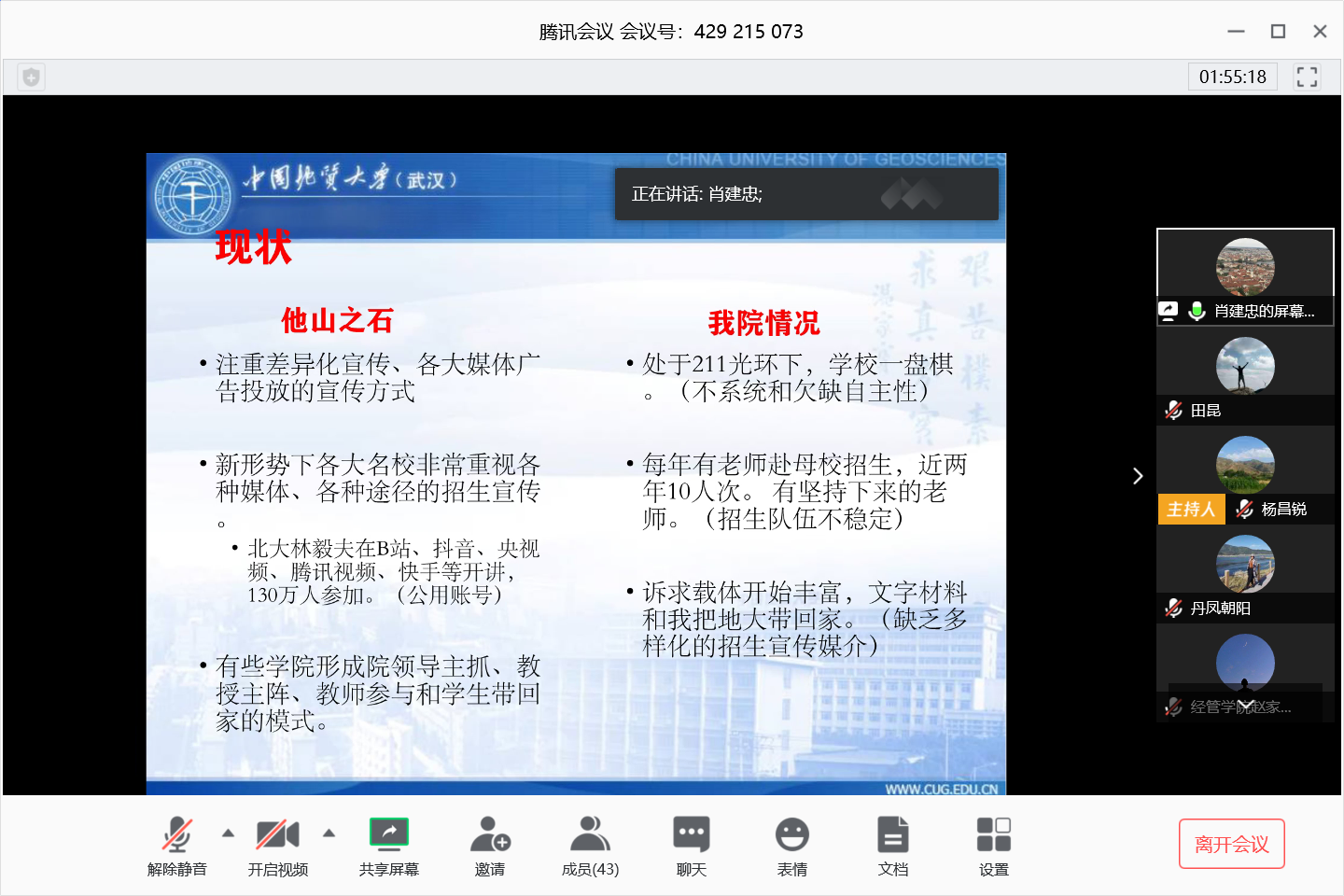Enter fullscreen mode via top-right icon

pos(1307,77)
